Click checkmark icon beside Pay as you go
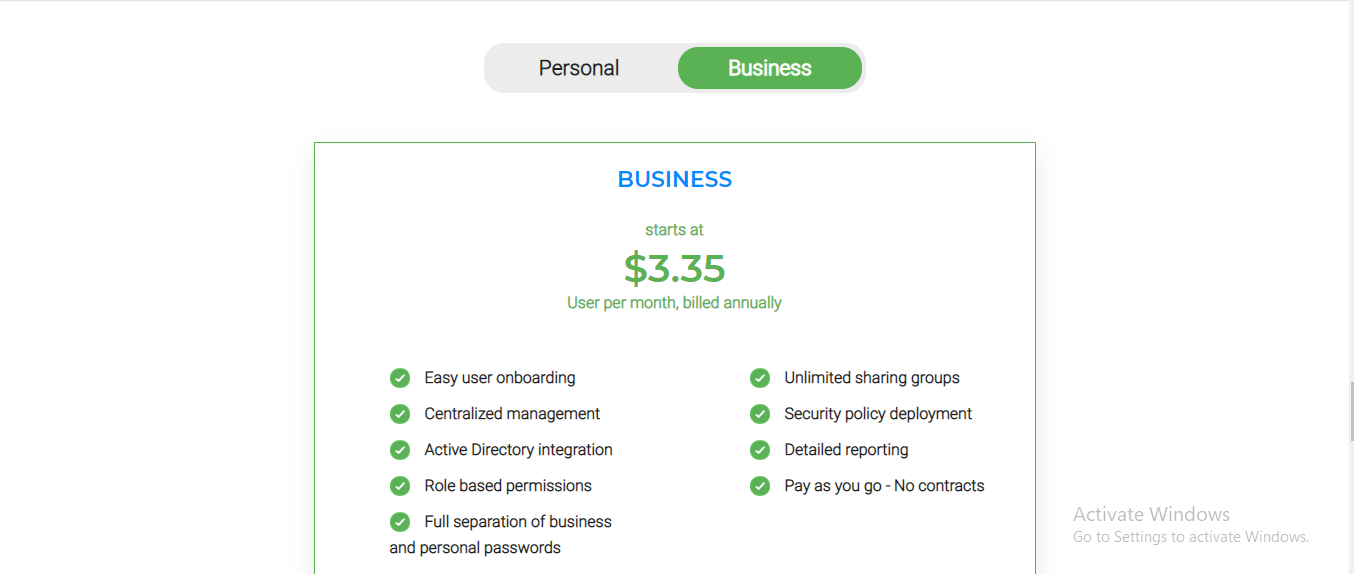 (x=760, y=486)
